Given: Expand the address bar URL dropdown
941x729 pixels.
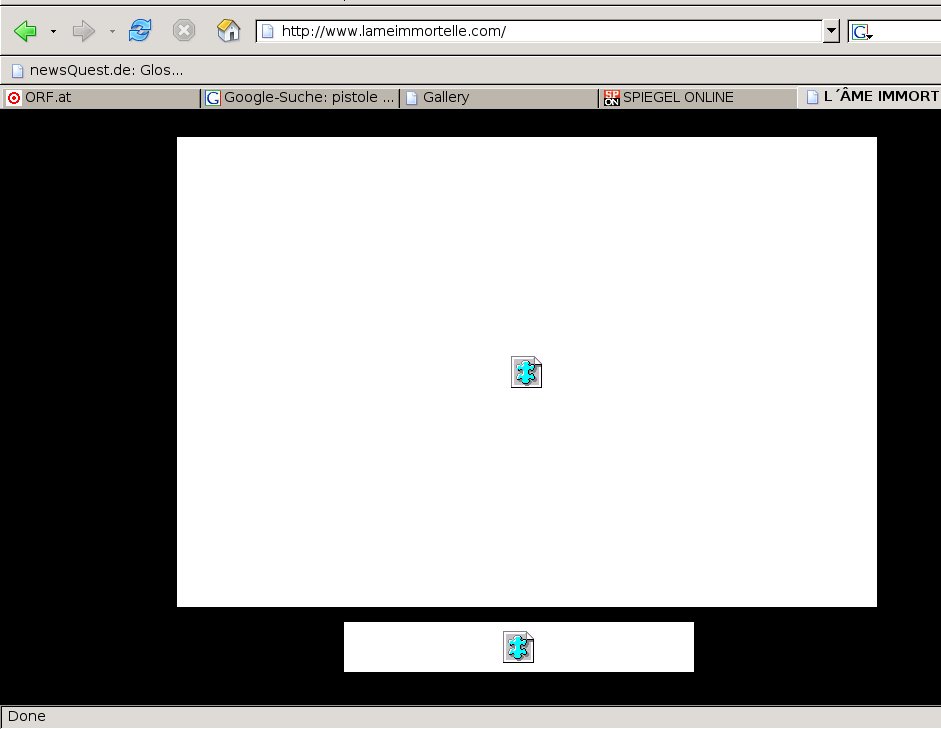Looking at the screenshot, I should (831, 31).
